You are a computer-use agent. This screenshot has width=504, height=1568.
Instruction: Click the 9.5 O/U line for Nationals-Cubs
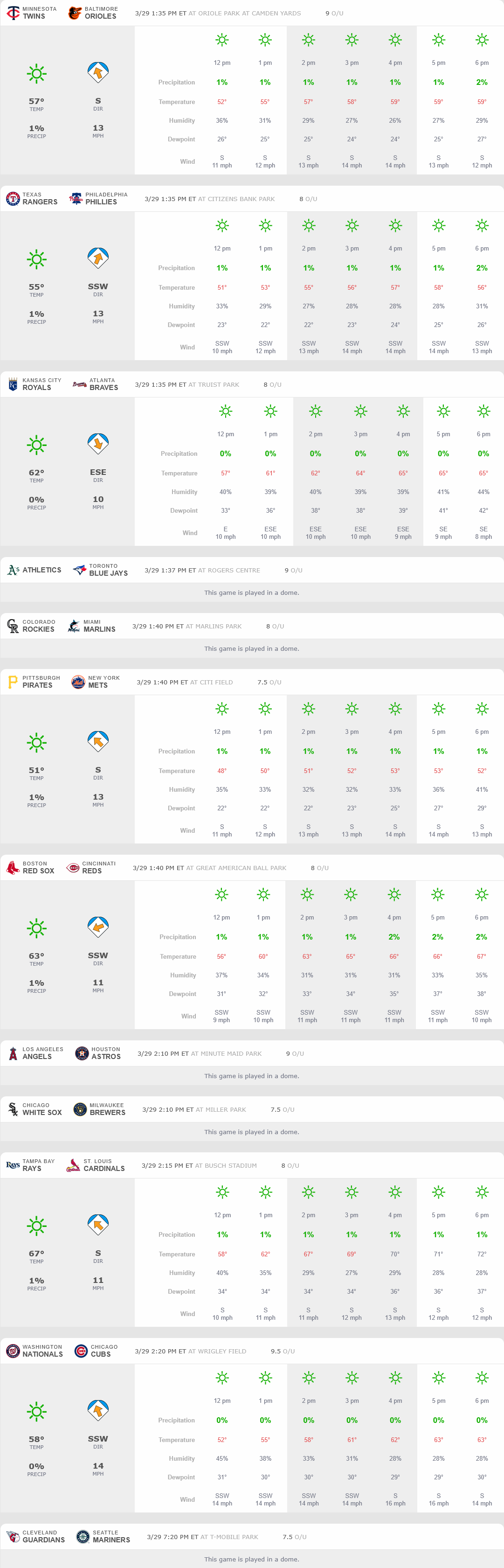(283, 1351)
